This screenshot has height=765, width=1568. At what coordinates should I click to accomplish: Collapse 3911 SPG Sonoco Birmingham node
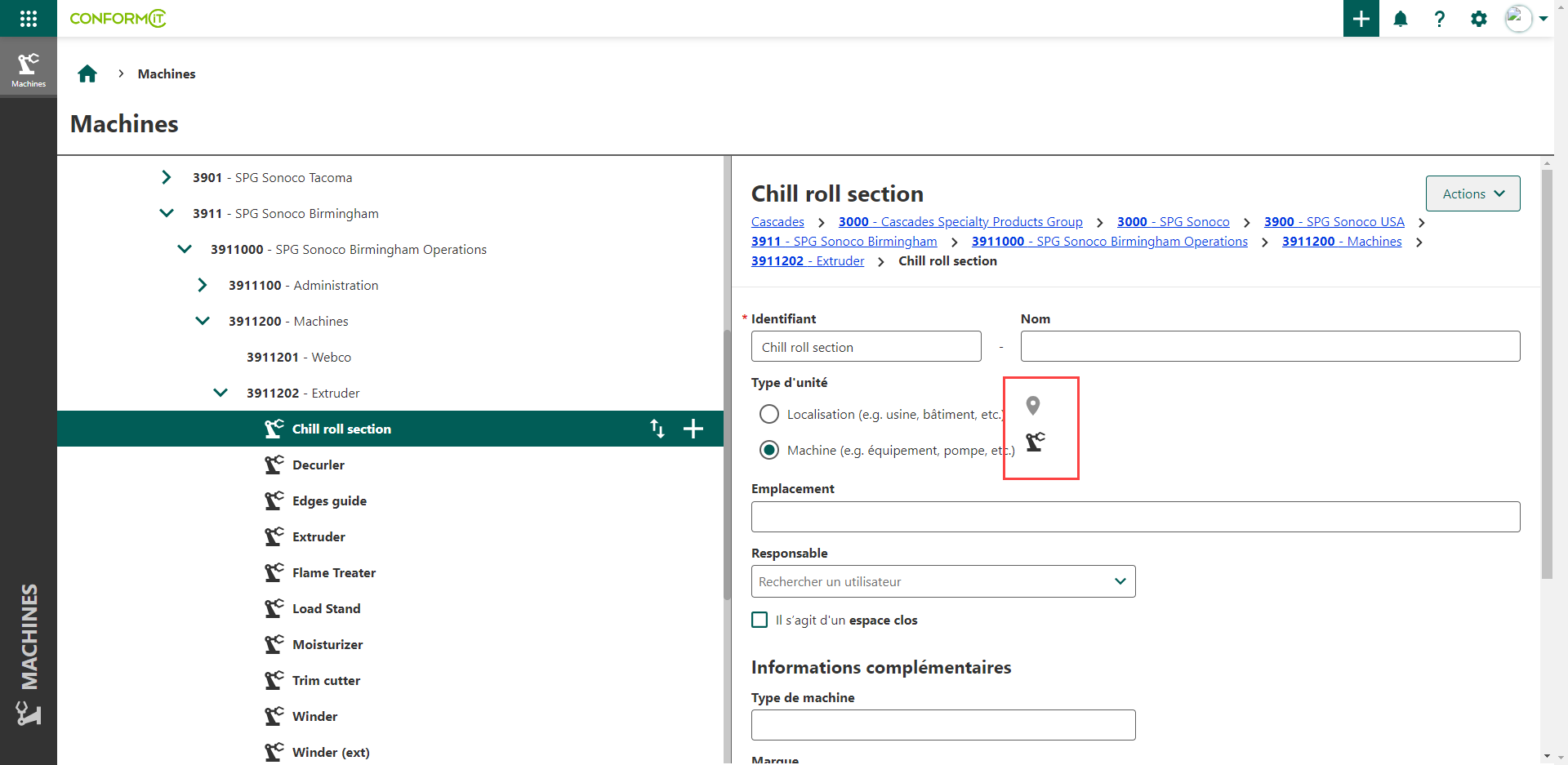(x=167, y=213)
